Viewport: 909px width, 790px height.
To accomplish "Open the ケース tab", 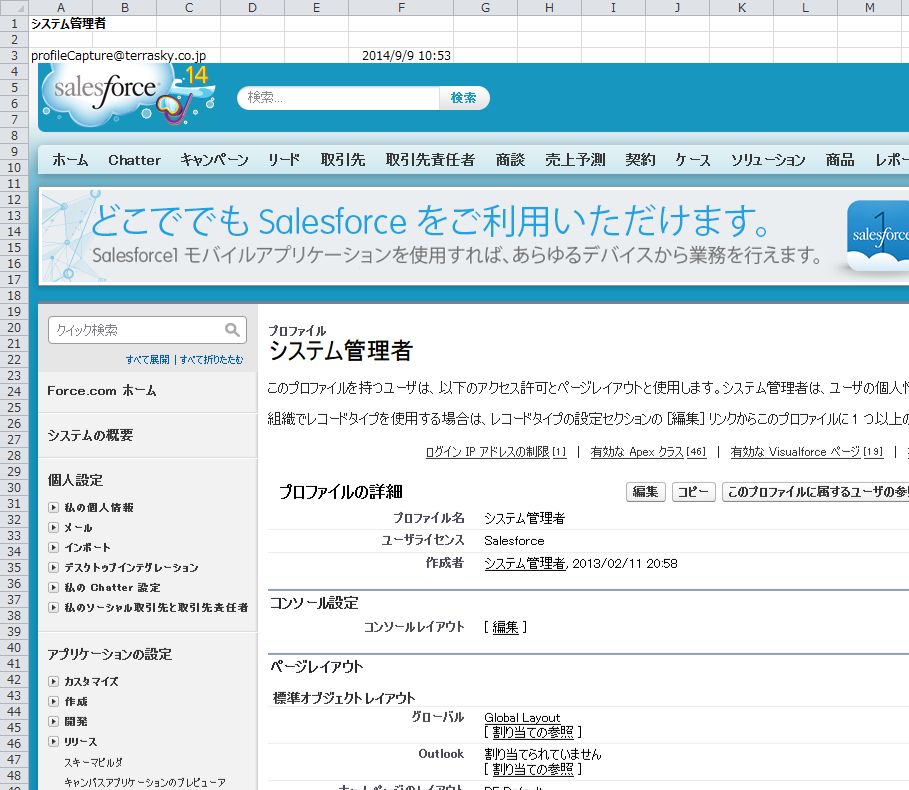I will 693,160.
